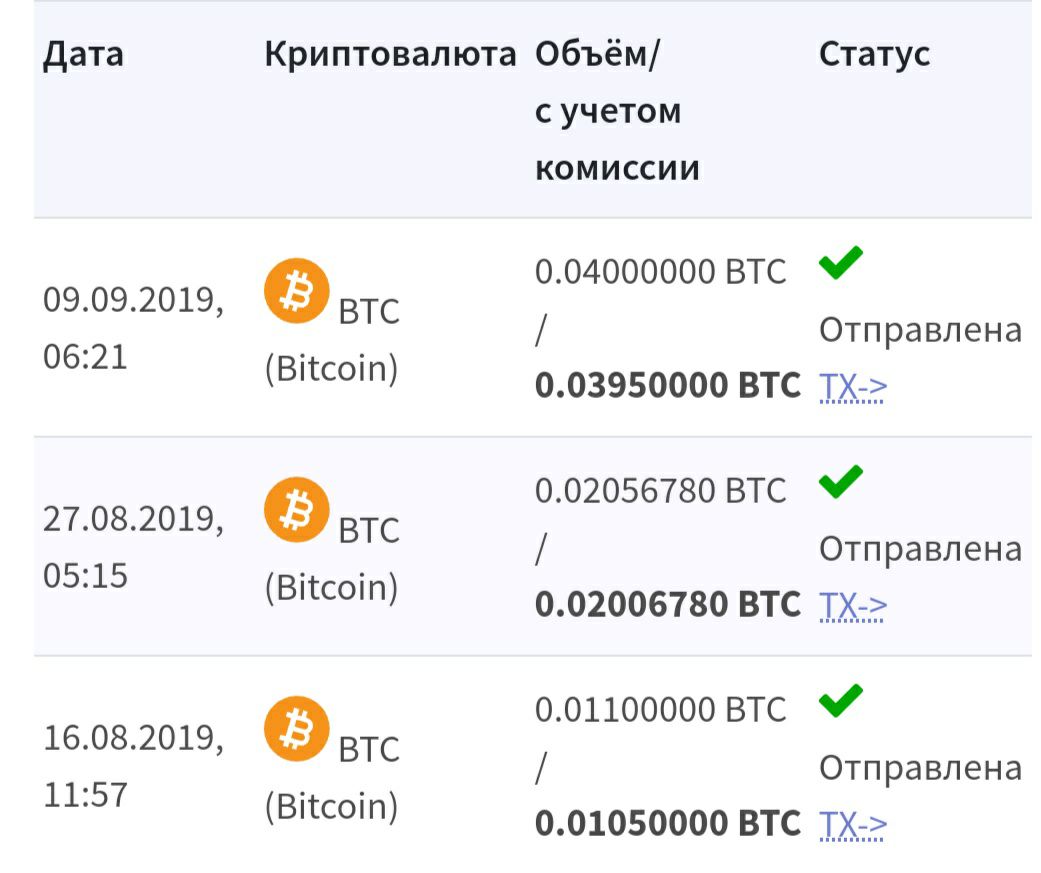Screen dimensions: 1041x873
Task: Click Bitcoin icon in 16.08.2019 row
Action: click(296, 729)
